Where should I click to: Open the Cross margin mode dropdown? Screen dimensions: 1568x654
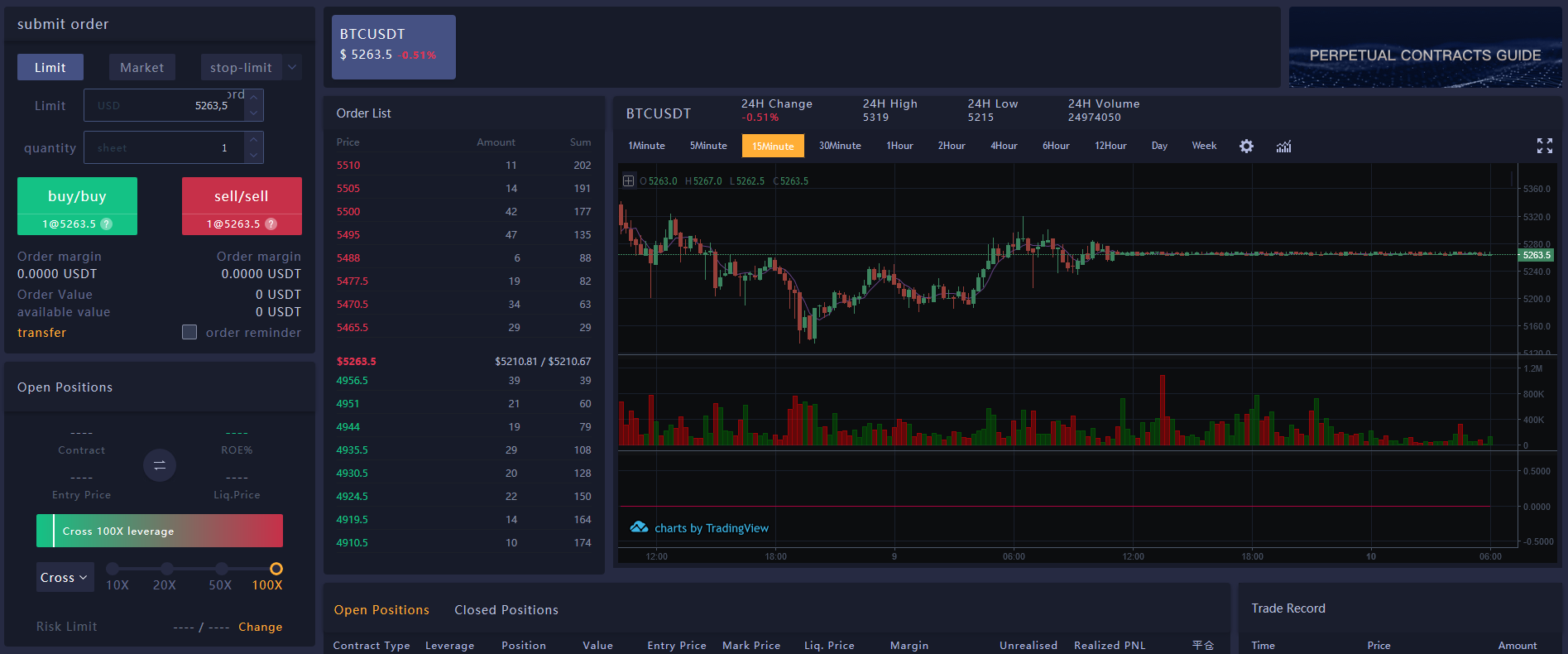tap(65, 577)
